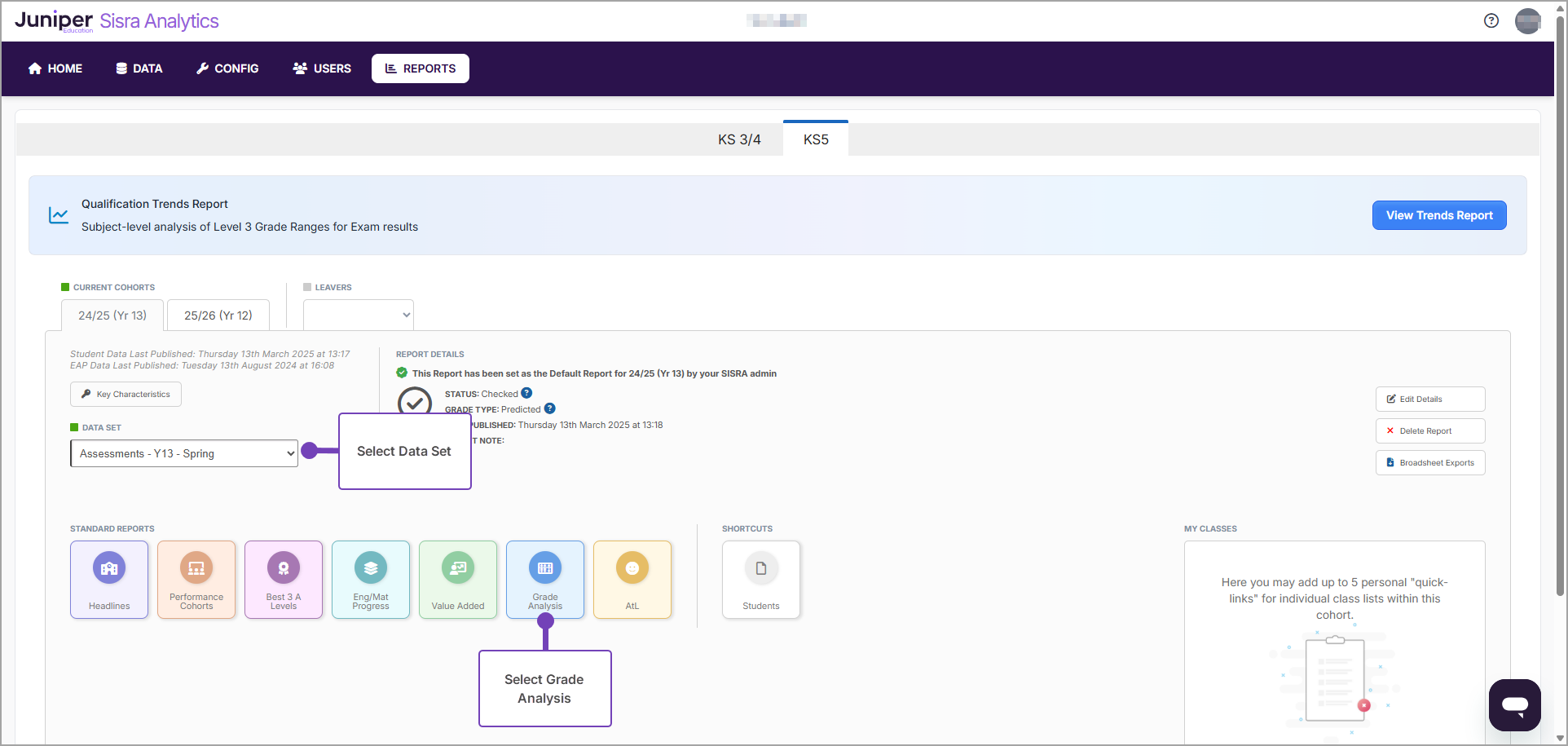
Task: Switch to the KS 3/4 tab
Action: (739, 139)
